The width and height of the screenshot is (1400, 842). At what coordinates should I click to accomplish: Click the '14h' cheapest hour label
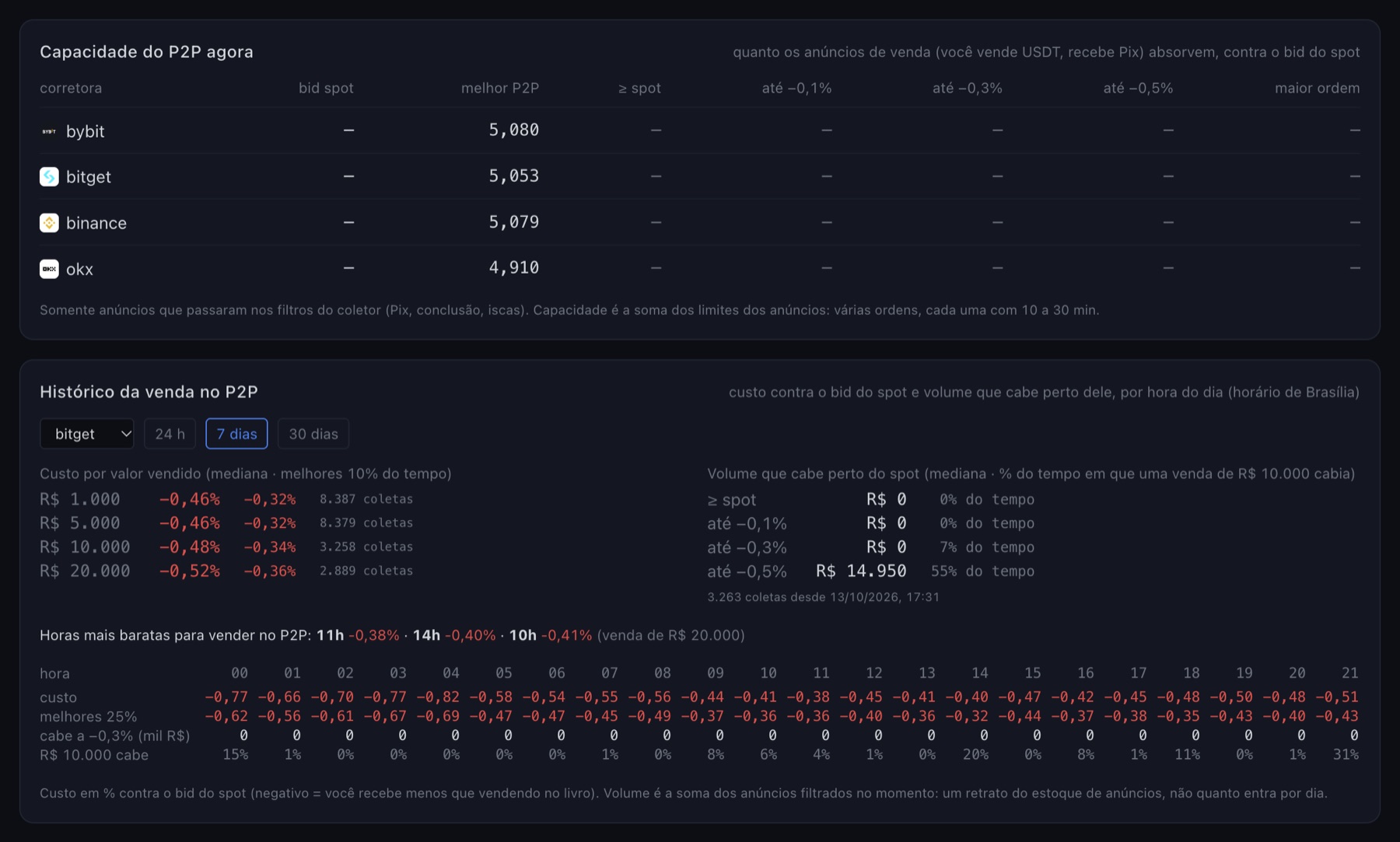[x=426, y=635]
